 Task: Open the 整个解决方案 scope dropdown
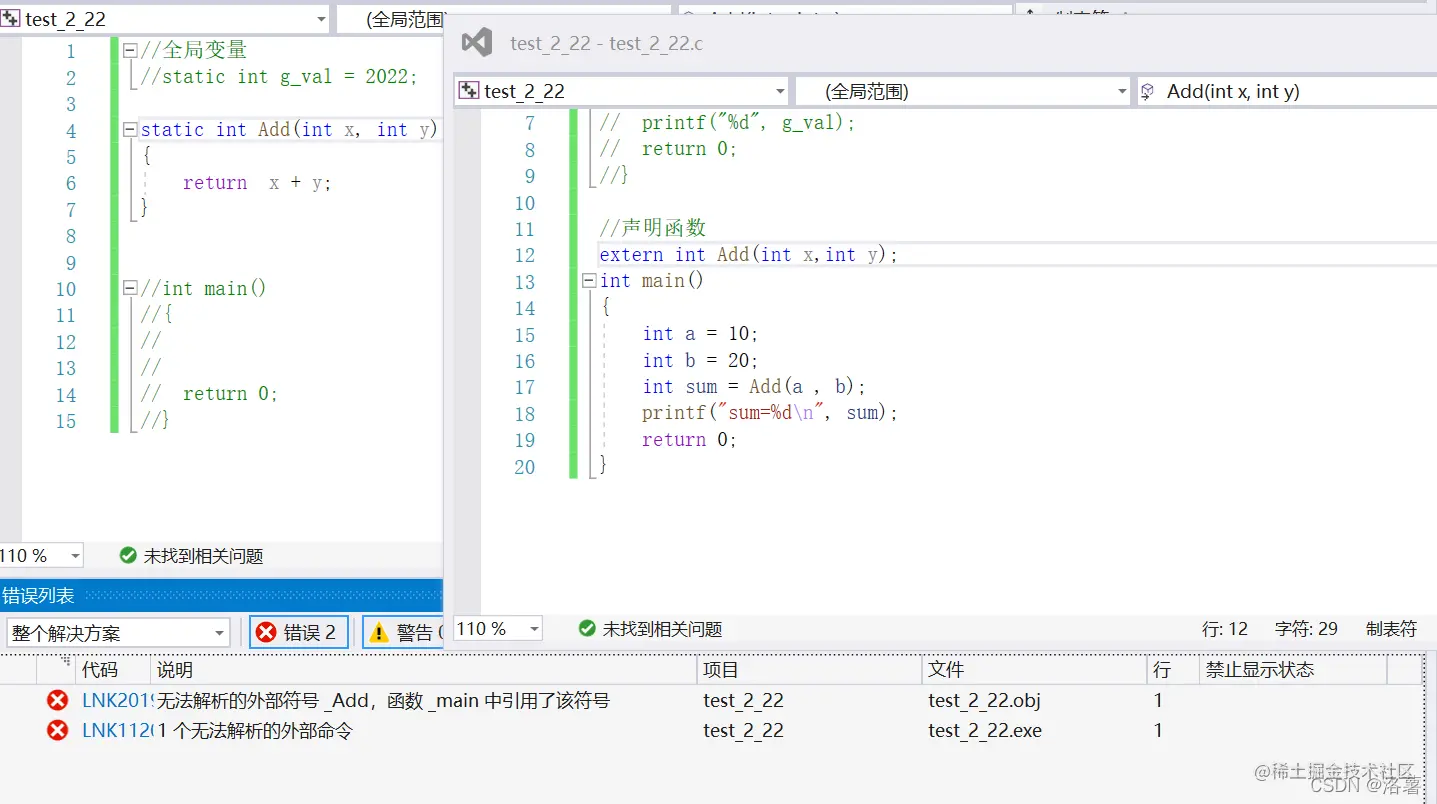click(x=118, y=633)
